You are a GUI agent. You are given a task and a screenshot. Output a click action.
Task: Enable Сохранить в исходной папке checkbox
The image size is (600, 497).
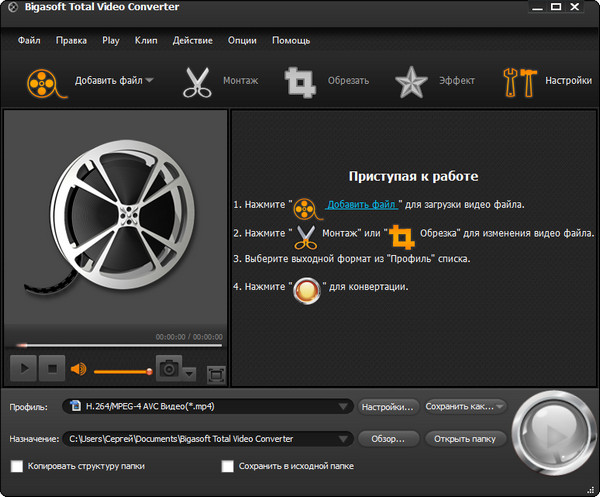pos(228,466)
